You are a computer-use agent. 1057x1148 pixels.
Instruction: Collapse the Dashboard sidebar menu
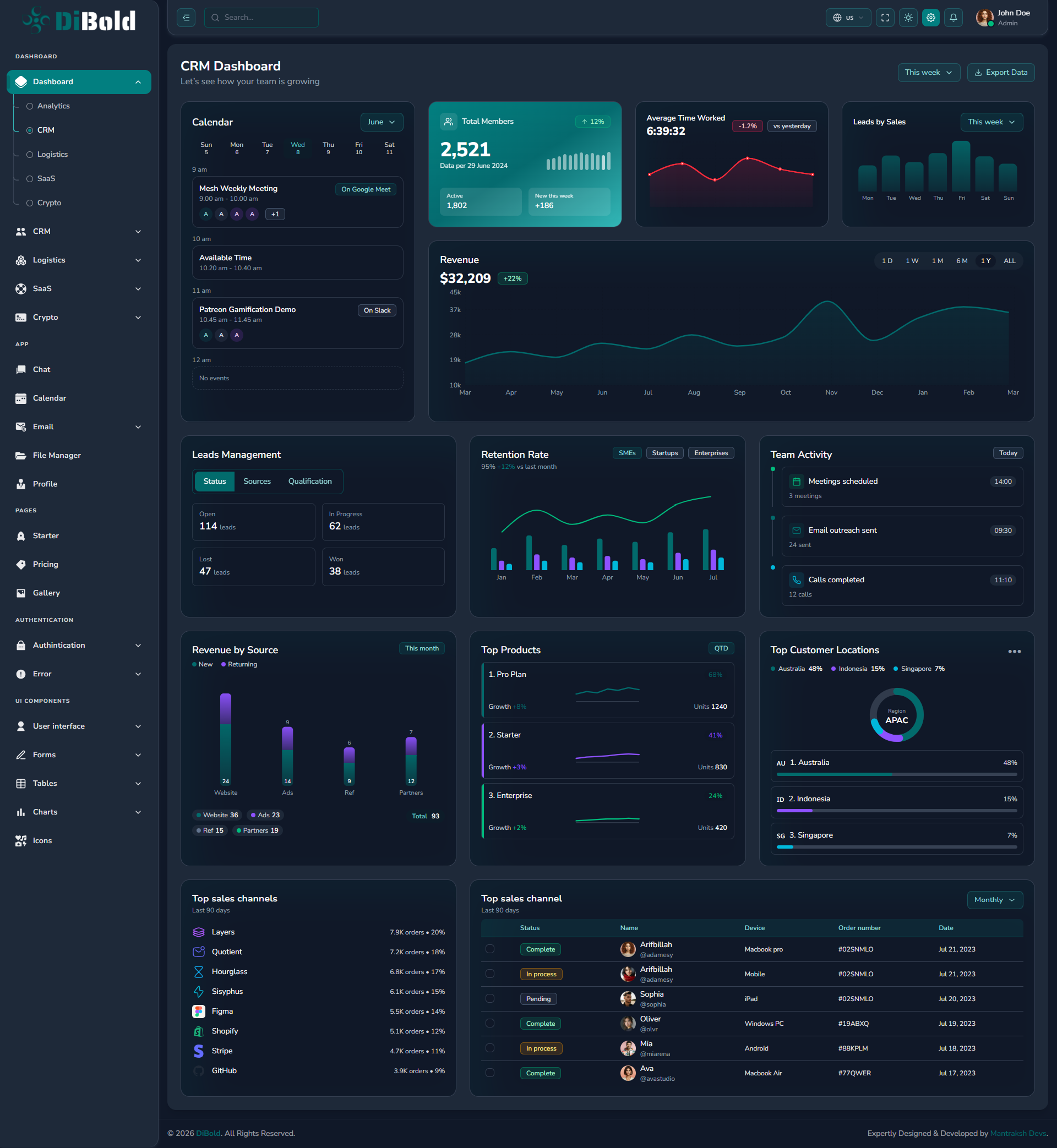point(79,82)
